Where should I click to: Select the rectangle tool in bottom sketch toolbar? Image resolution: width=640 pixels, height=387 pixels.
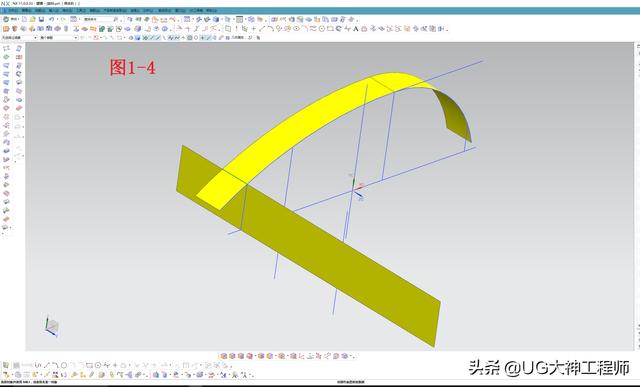pos(89,365)
